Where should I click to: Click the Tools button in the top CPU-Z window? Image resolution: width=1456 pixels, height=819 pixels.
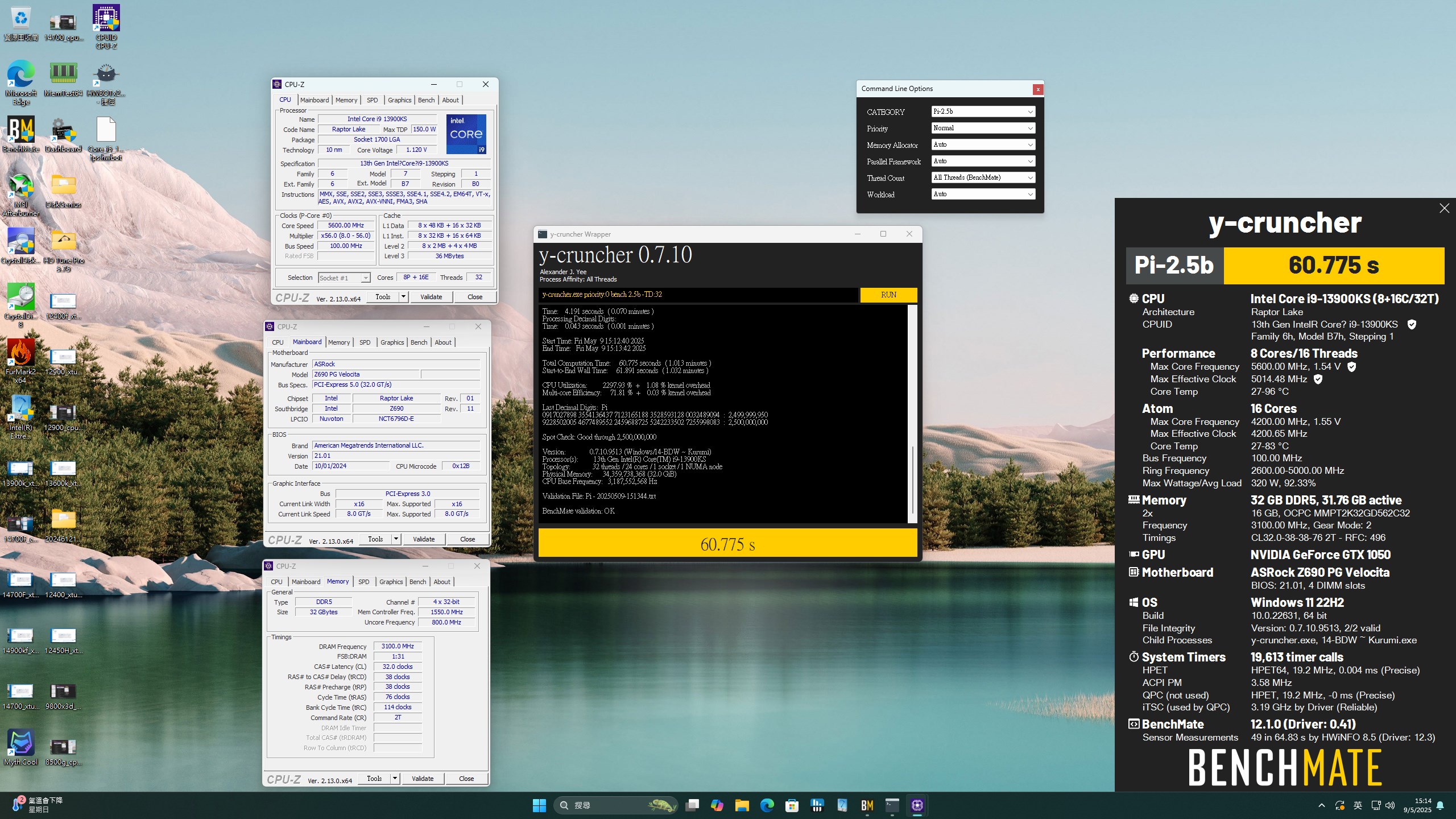coord(383,297)
